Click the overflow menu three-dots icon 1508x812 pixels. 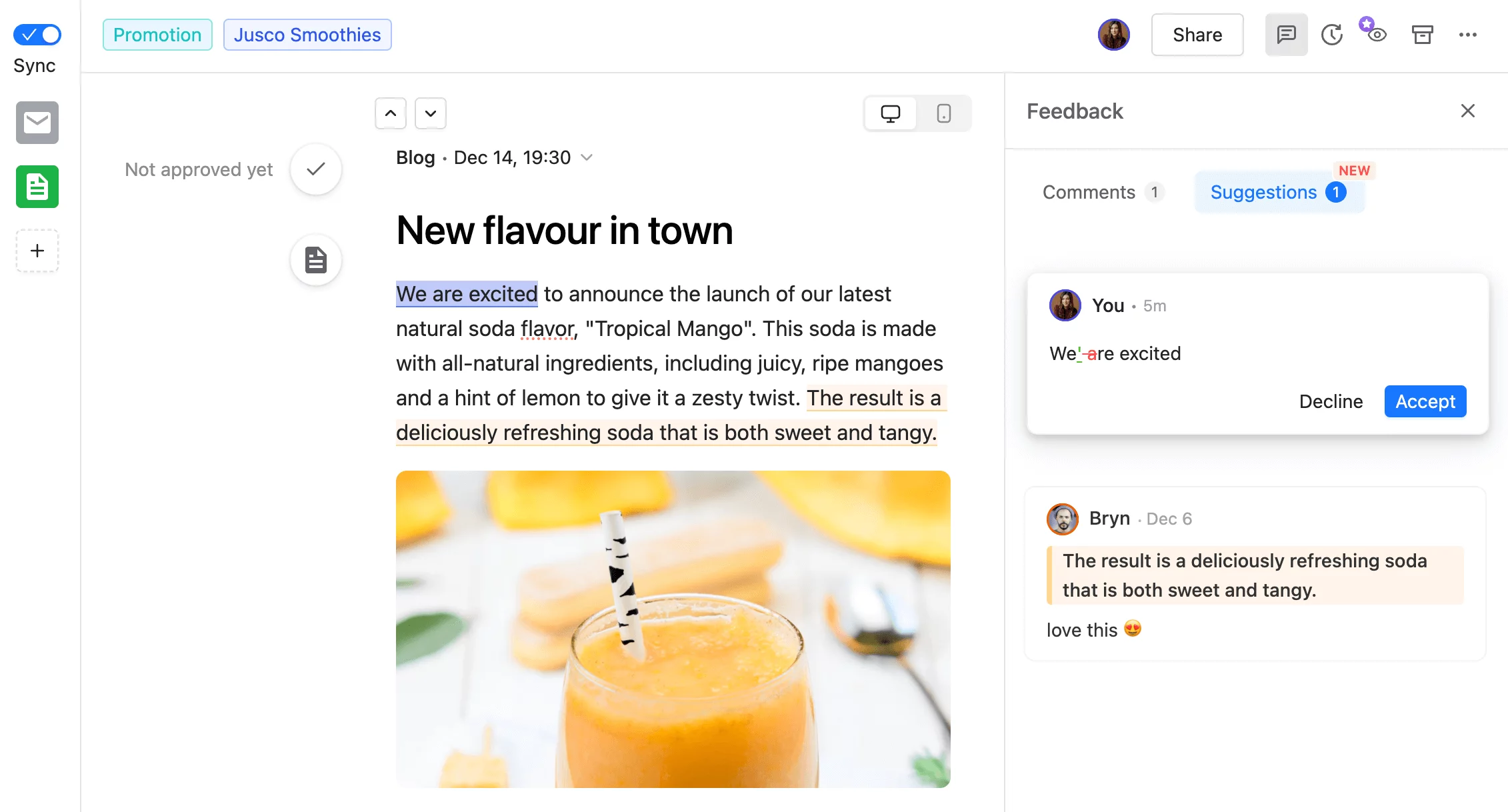1468,35
